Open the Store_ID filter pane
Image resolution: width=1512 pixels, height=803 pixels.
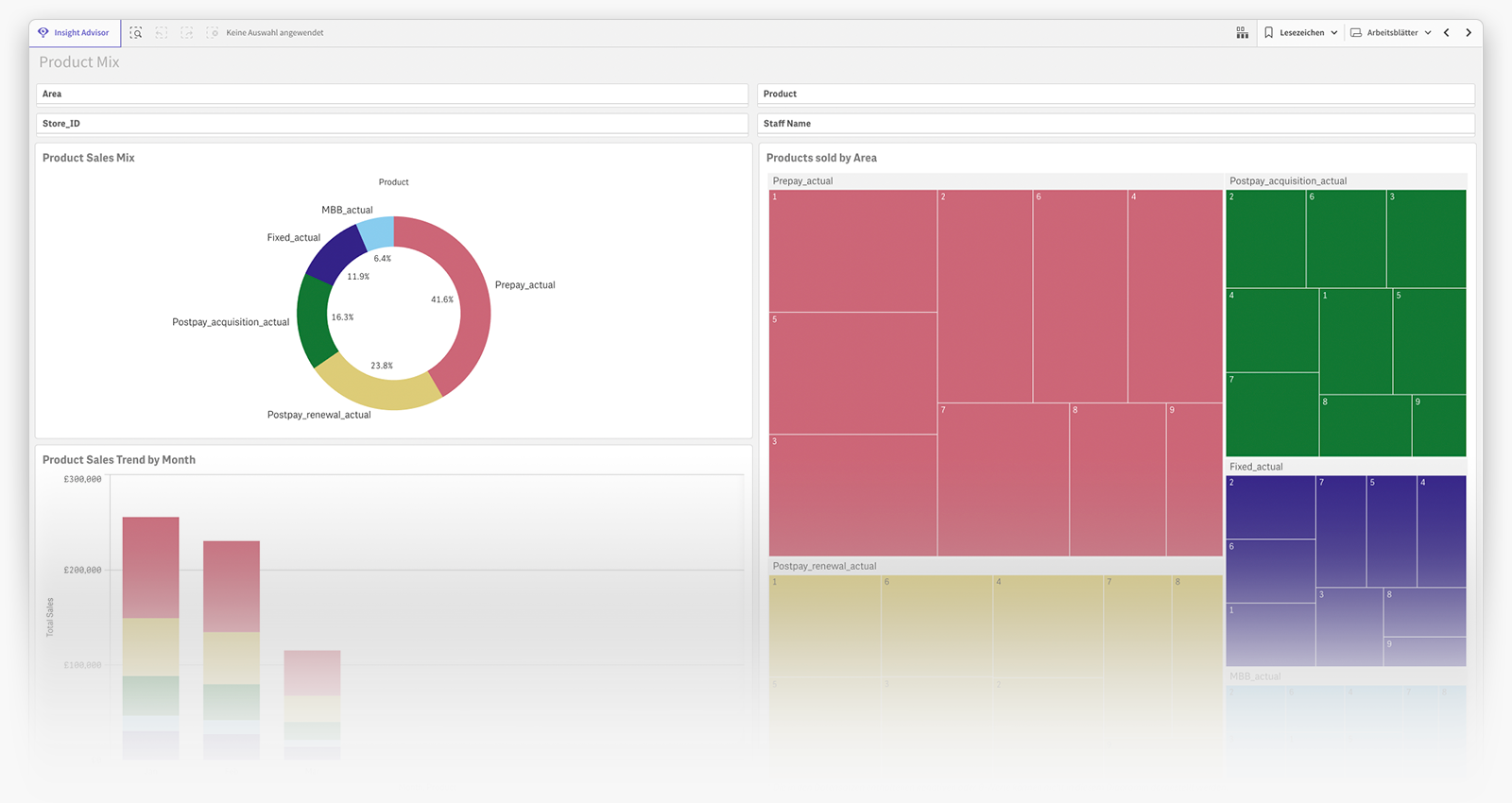(392, 124)
